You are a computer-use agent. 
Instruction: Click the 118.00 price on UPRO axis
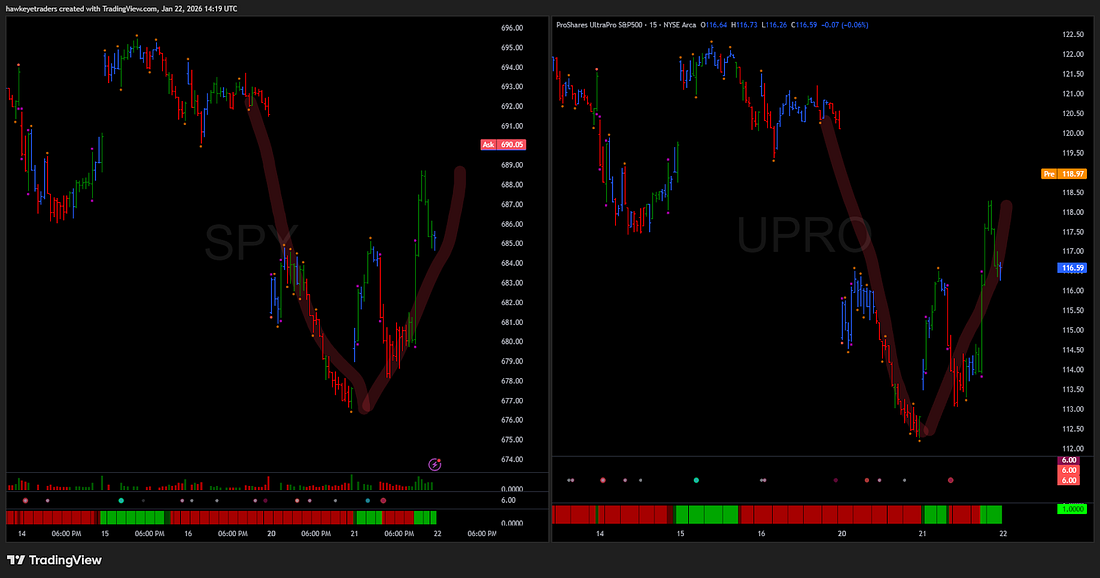click(x=1073, y=212)
